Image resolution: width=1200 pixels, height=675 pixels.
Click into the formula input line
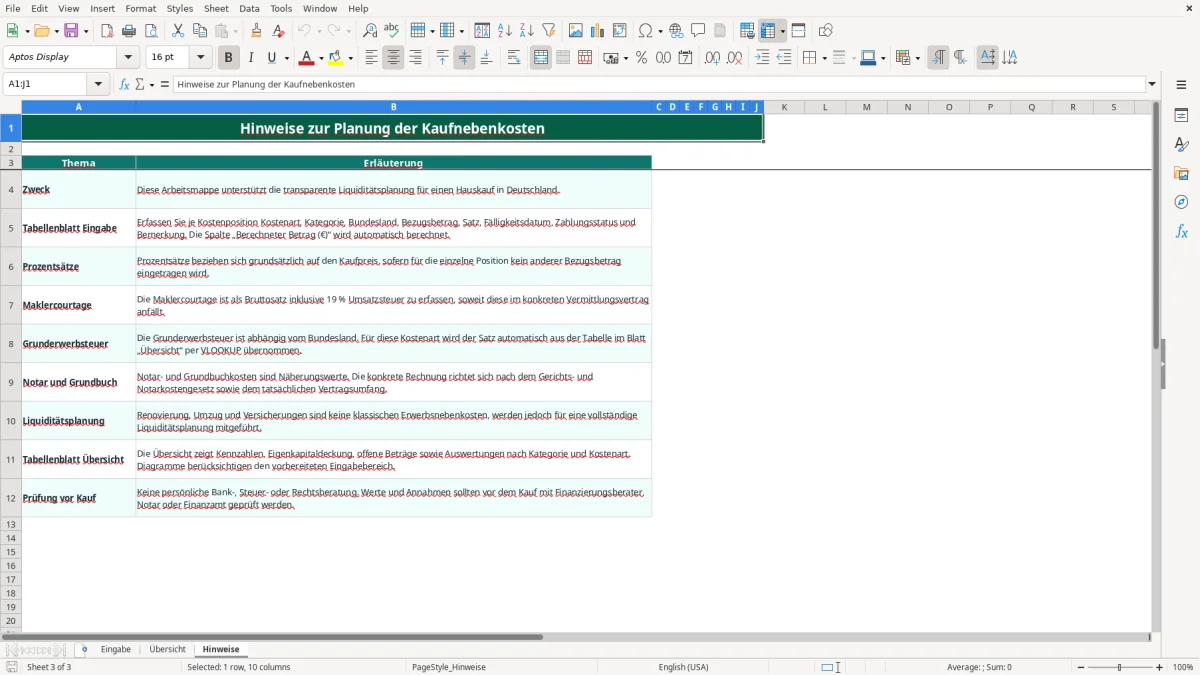tap(658, 85)
